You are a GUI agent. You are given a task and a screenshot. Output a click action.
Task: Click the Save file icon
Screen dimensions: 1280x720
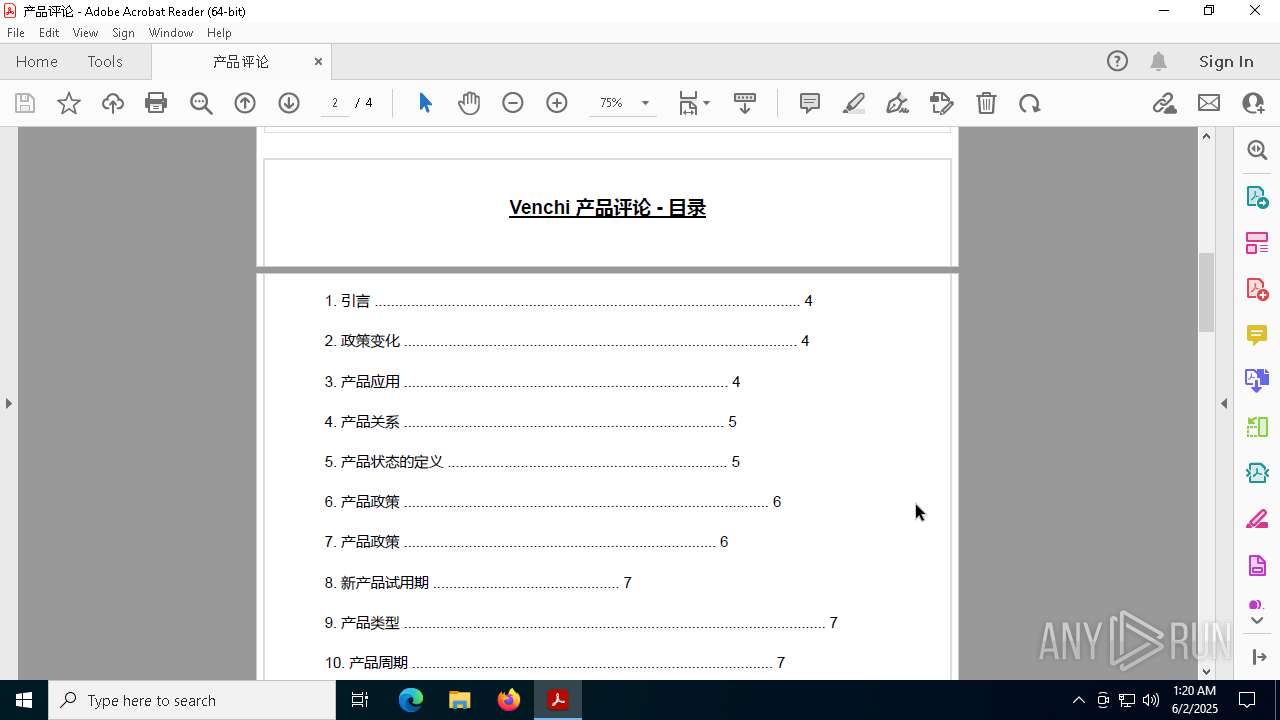click(x=25, y=103)
